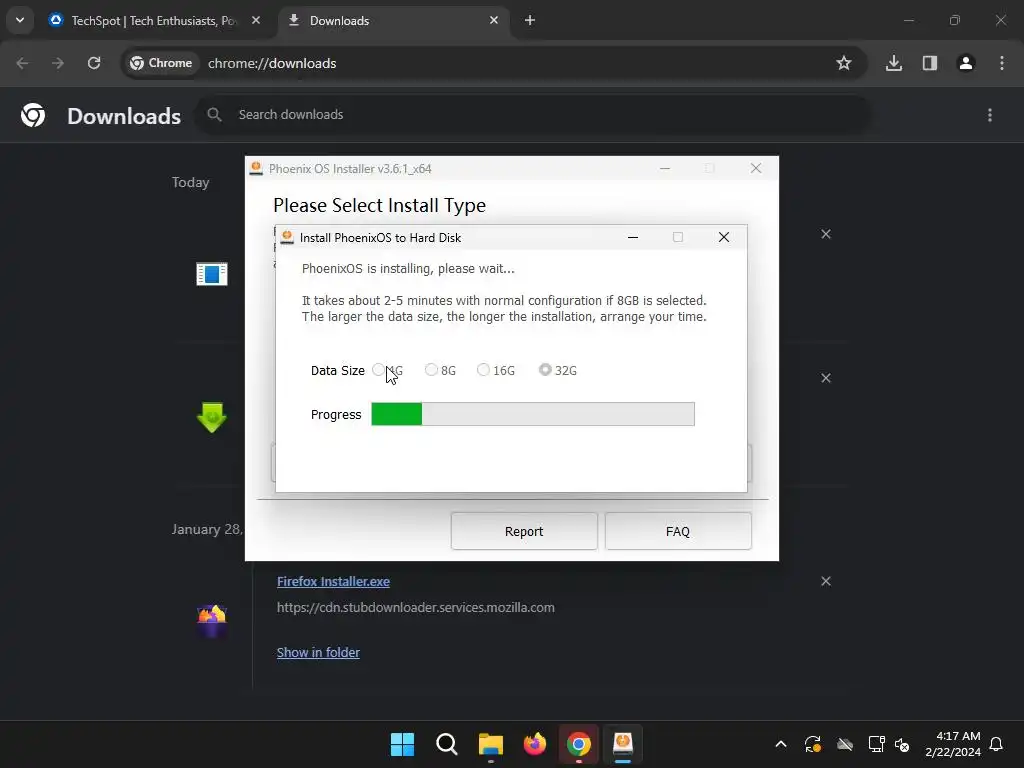Show hidden system tray icons
Image resolution: width=1024 pixels, height=768 pixels.
780,744
